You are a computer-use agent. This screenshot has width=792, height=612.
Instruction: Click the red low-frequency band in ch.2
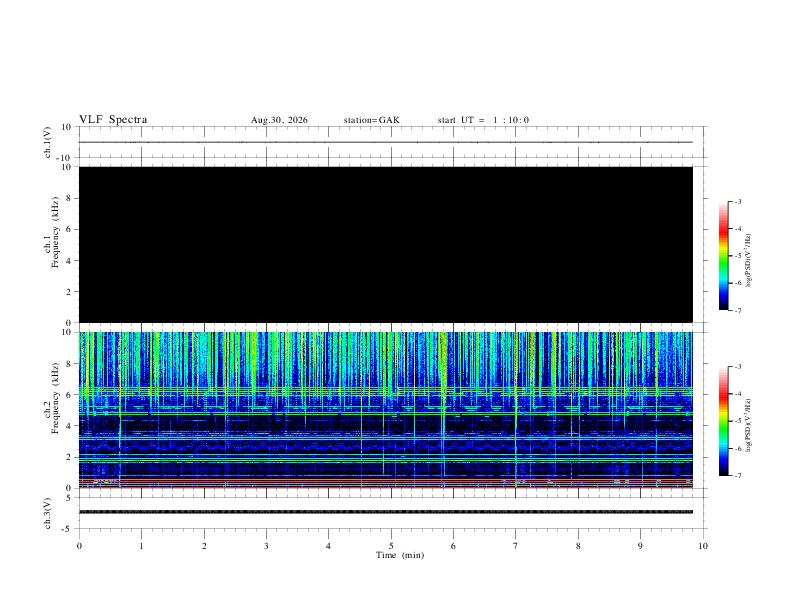click(386, 483)
